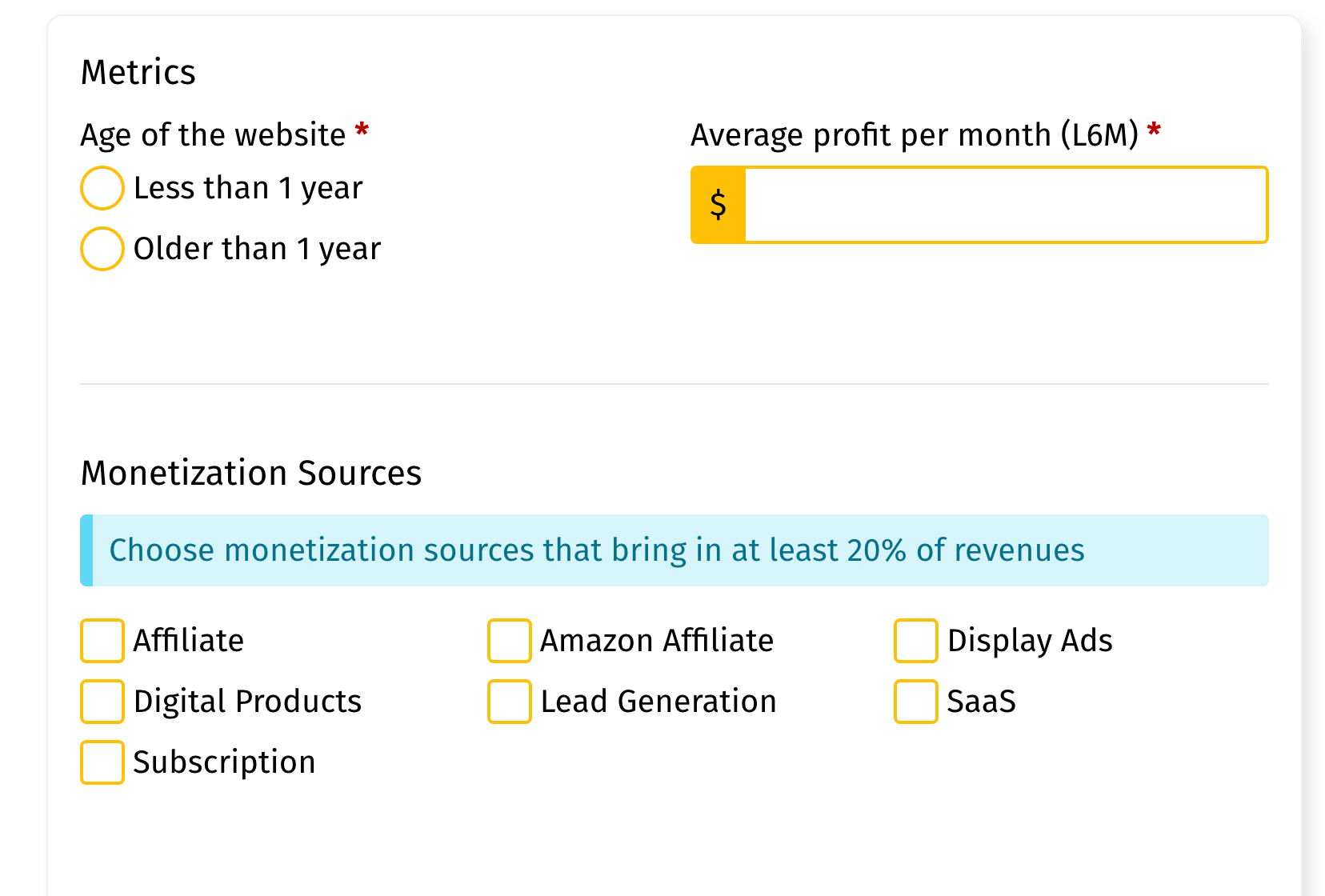Screen dimensions: 1325x896
Task: Select Digital Products monetization
Action: point(102,702)
